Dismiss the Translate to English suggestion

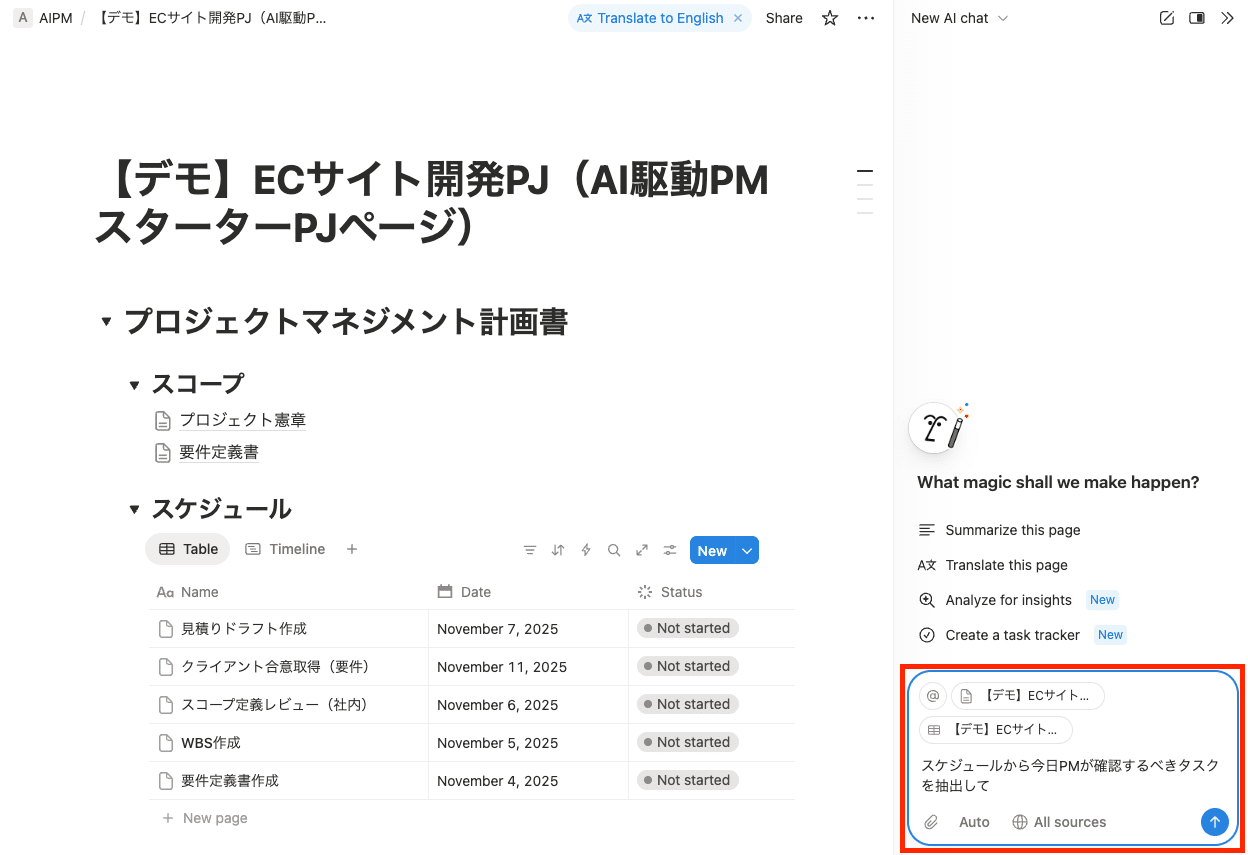[x=738, y=18]
